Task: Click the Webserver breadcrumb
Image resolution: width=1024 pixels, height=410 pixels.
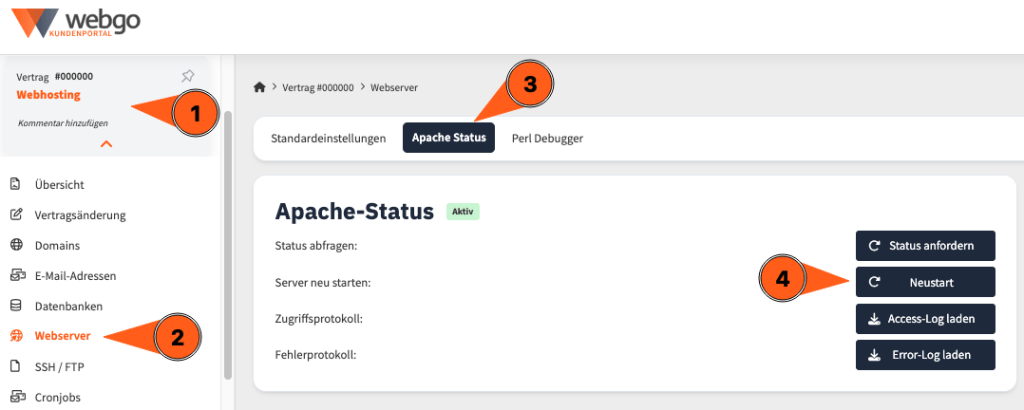Action: click(394, 87)
